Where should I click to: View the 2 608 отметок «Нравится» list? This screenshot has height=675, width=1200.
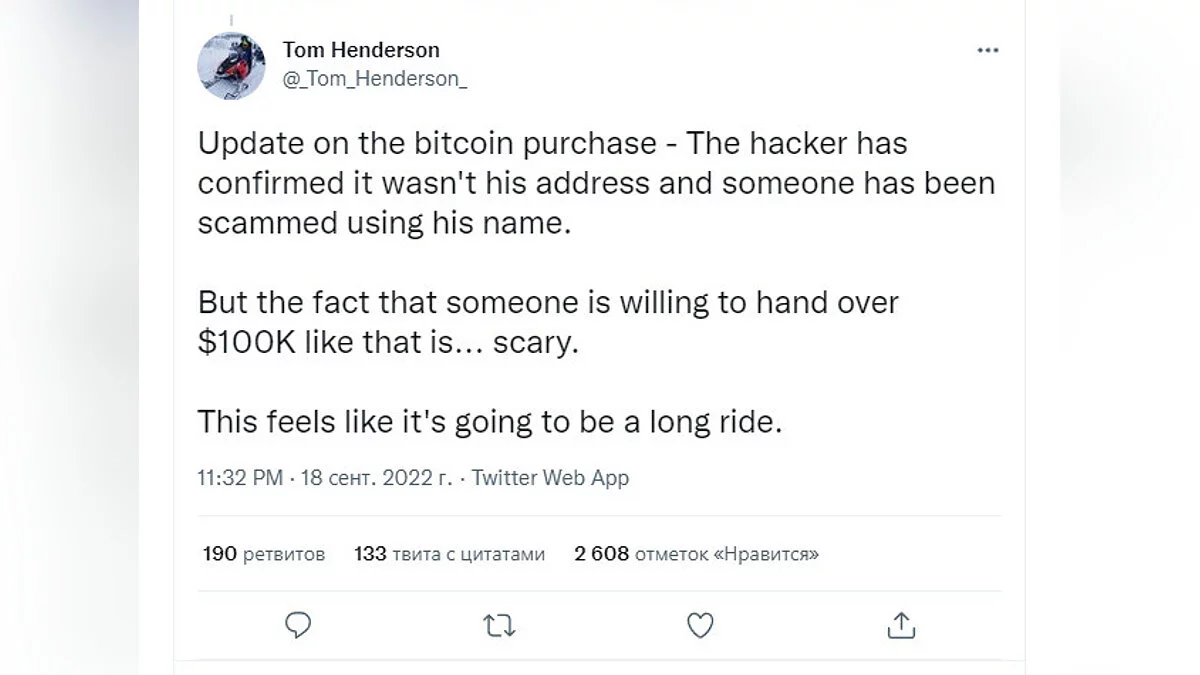(696, 553)
